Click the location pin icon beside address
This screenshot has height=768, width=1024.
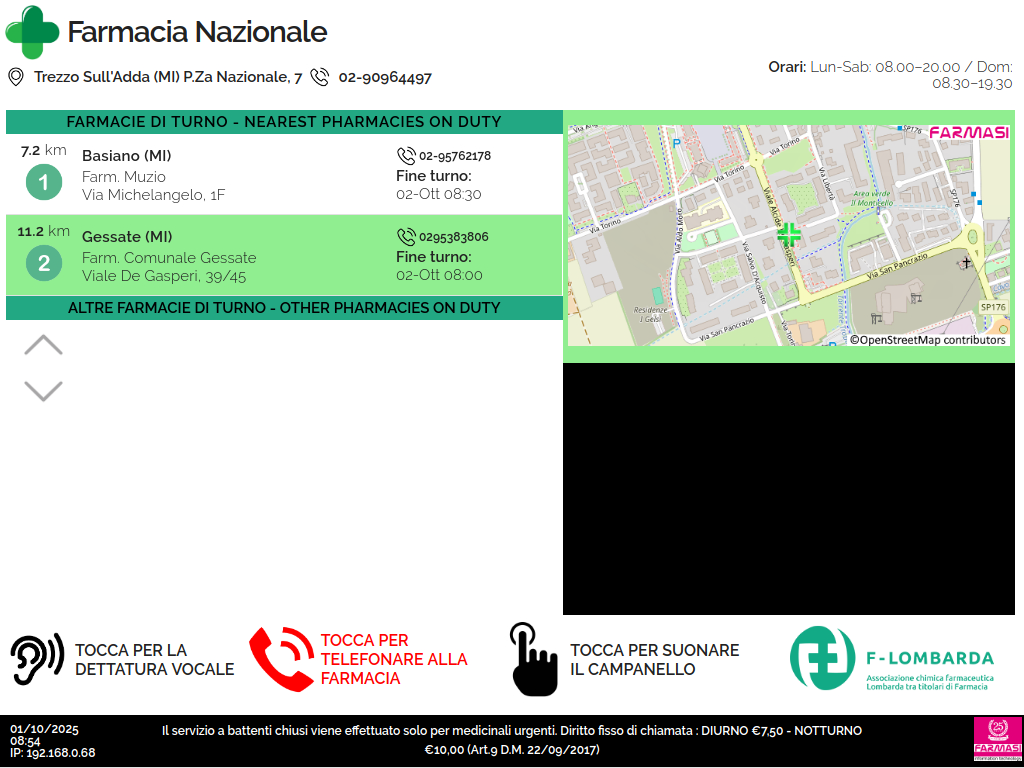tap(16, 77)
